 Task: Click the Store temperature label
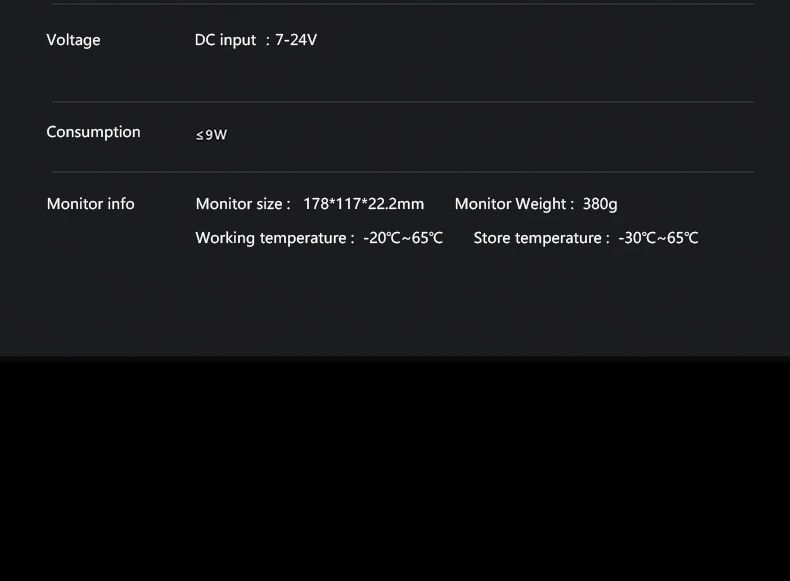point(542,238)
